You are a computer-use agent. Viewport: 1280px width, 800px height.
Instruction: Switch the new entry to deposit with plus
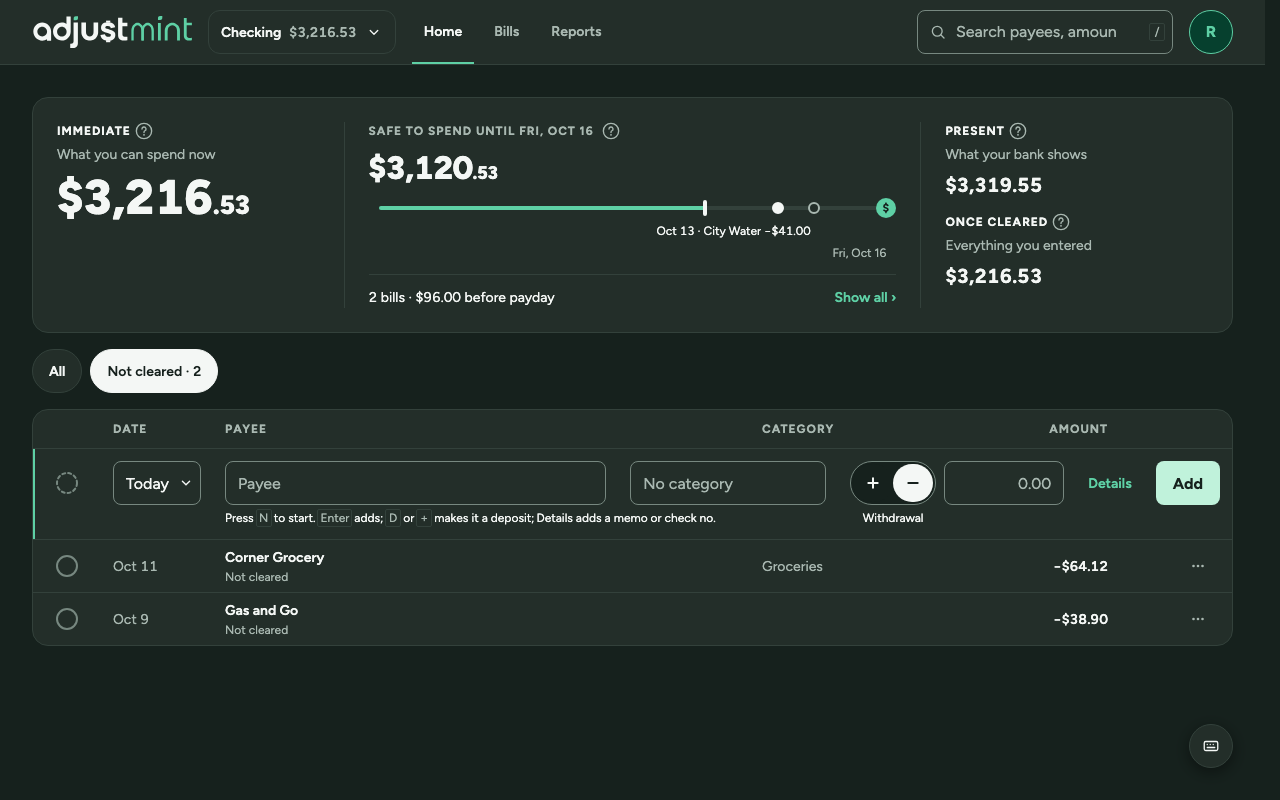(x=873, y=483)
